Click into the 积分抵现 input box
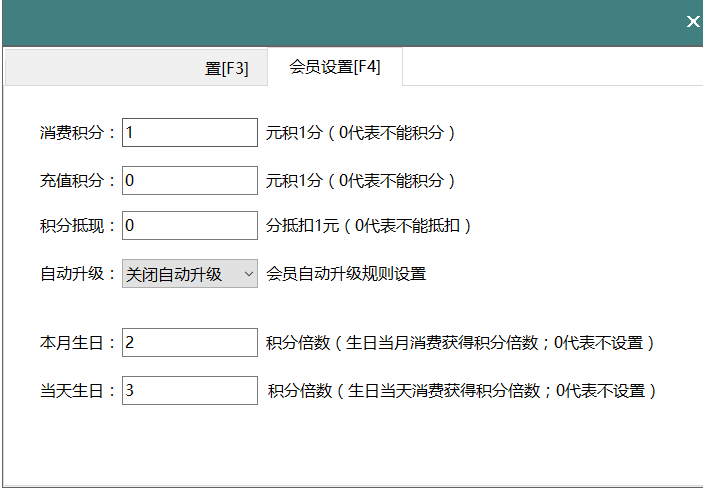703x503 pixels. pos(190,226)
